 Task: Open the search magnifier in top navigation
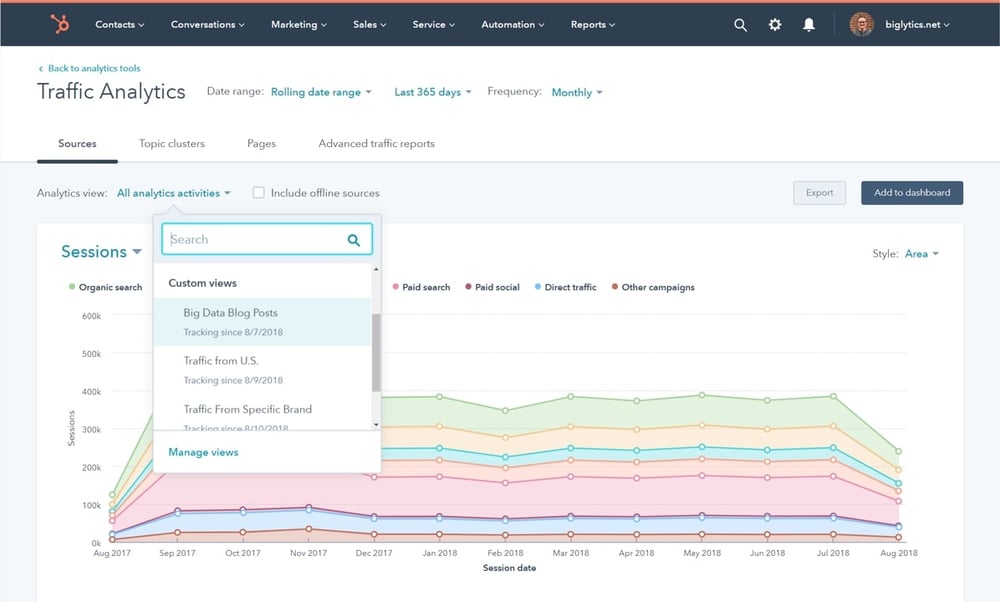coord(740,24)
